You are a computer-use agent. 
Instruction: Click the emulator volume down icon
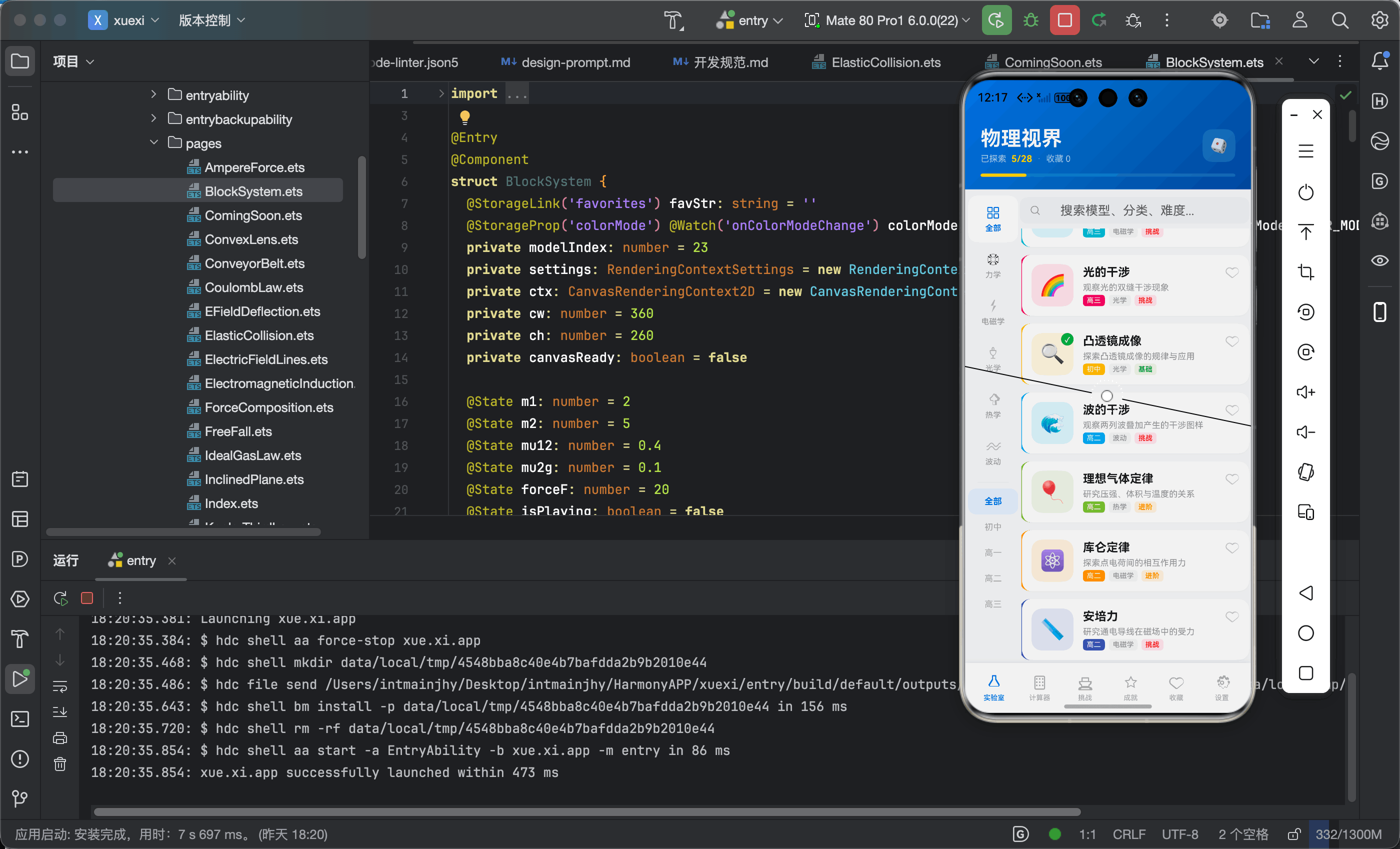[1305, 432]
